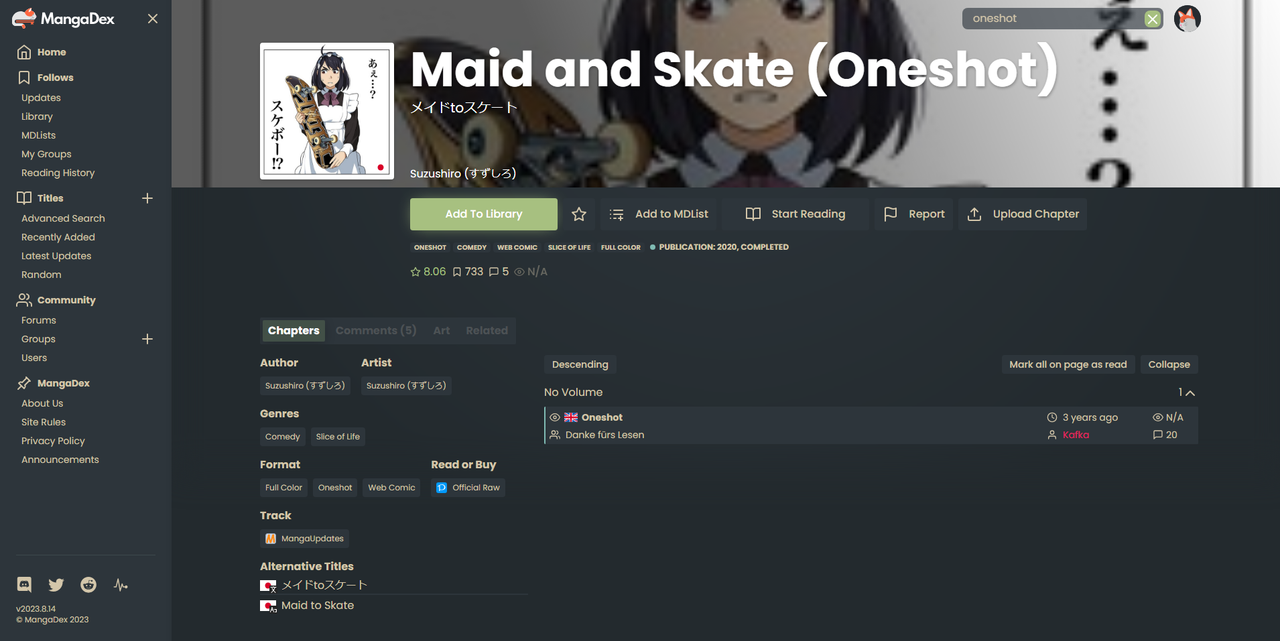Click the plus icon beside Titles
Viewport: 1280px width, 641px height.
[147, 198]
